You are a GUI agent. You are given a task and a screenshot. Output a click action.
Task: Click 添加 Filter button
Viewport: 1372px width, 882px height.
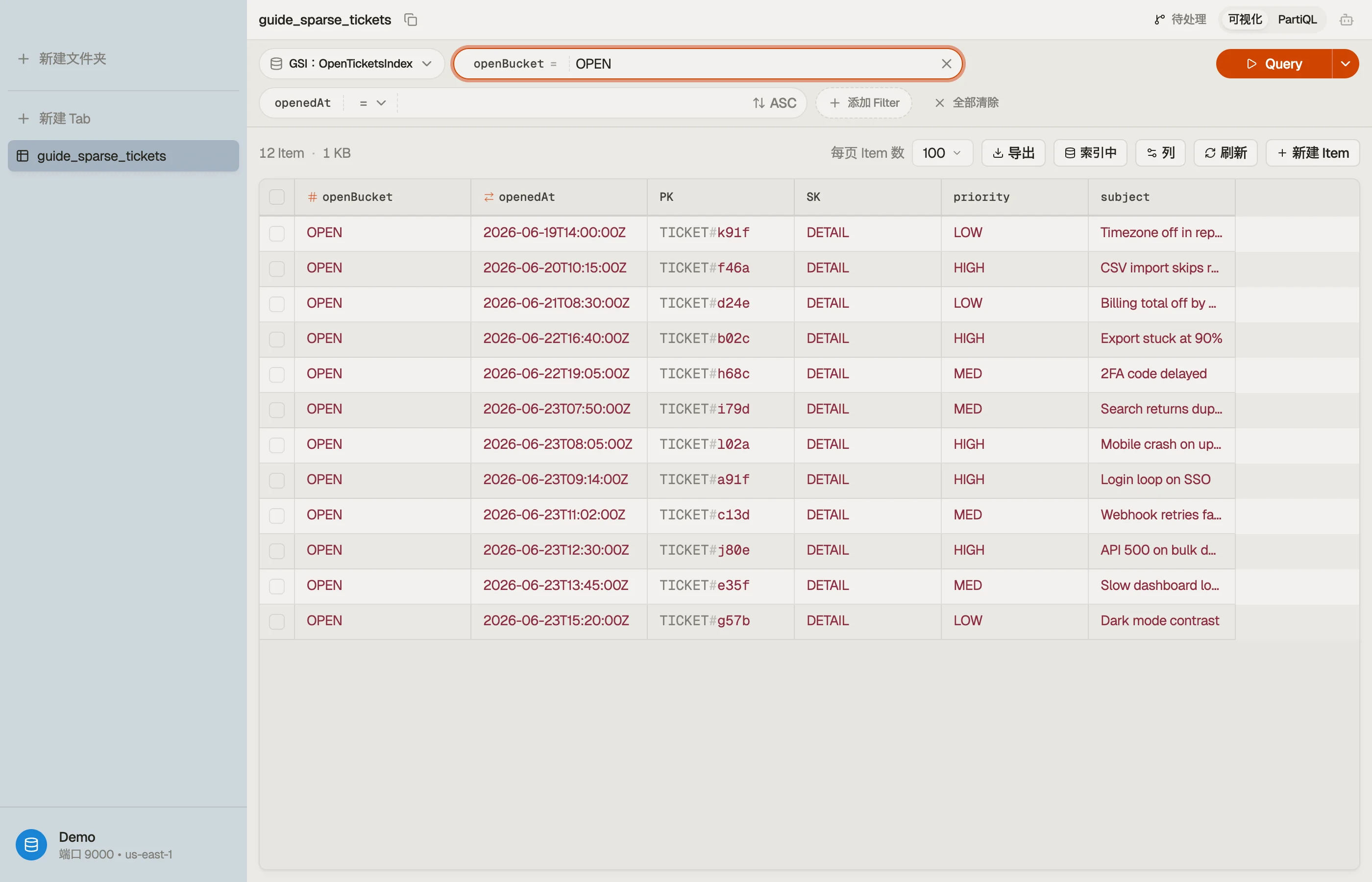pyautogui.click(x=863, y=103)
